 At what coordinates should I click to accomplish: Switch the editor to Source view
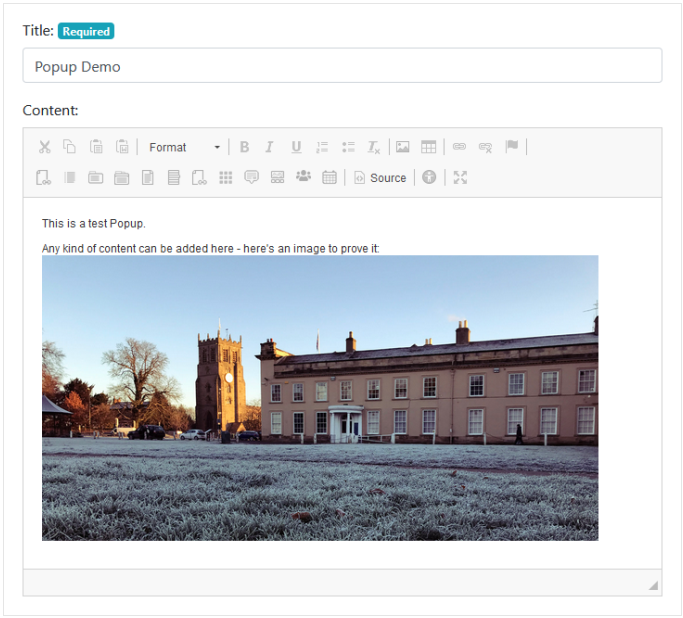pyautogui.click(x=380, y=178)
